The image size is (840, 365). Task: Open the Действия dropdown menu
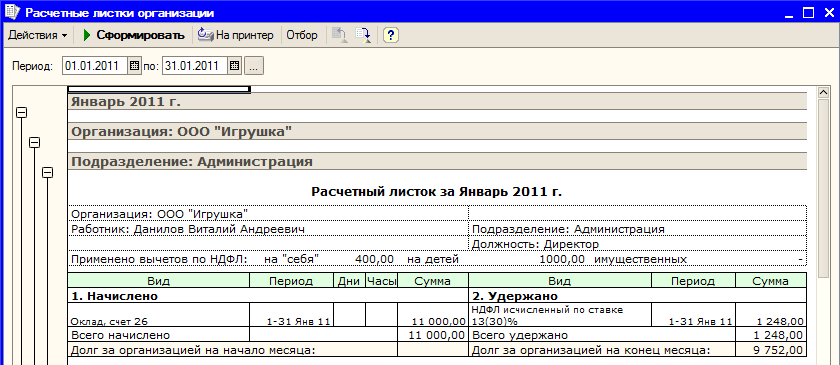tap(38, 35)
